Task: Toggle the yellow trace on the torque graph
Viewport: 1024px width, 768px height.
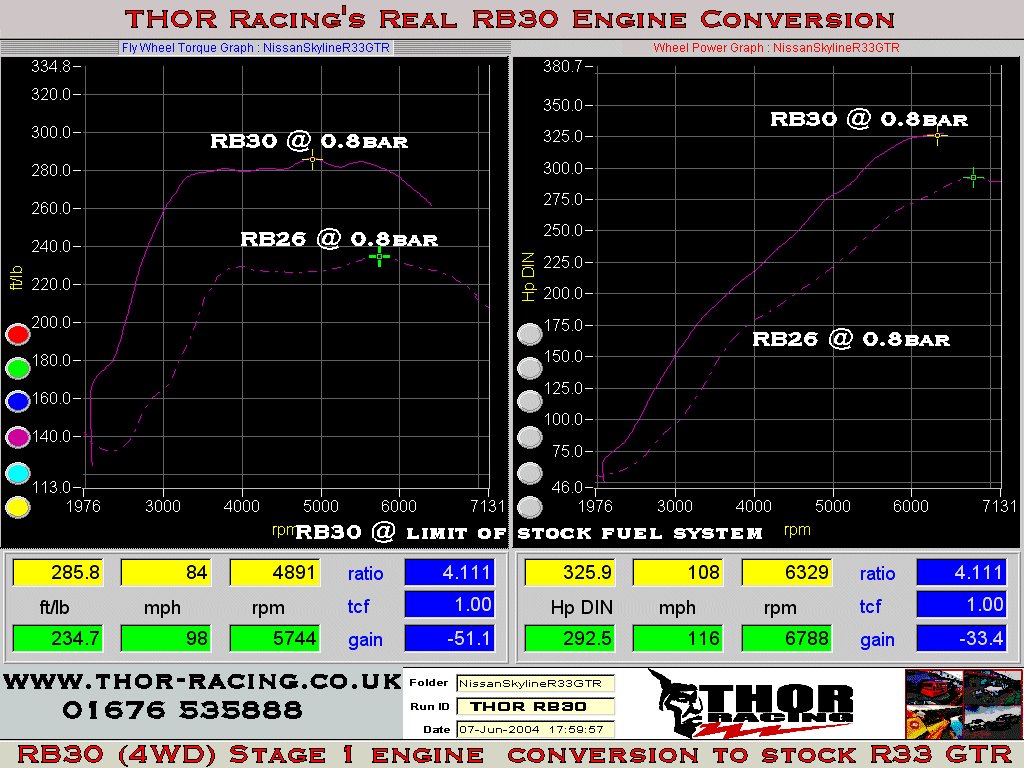Action: pos(17,507)
